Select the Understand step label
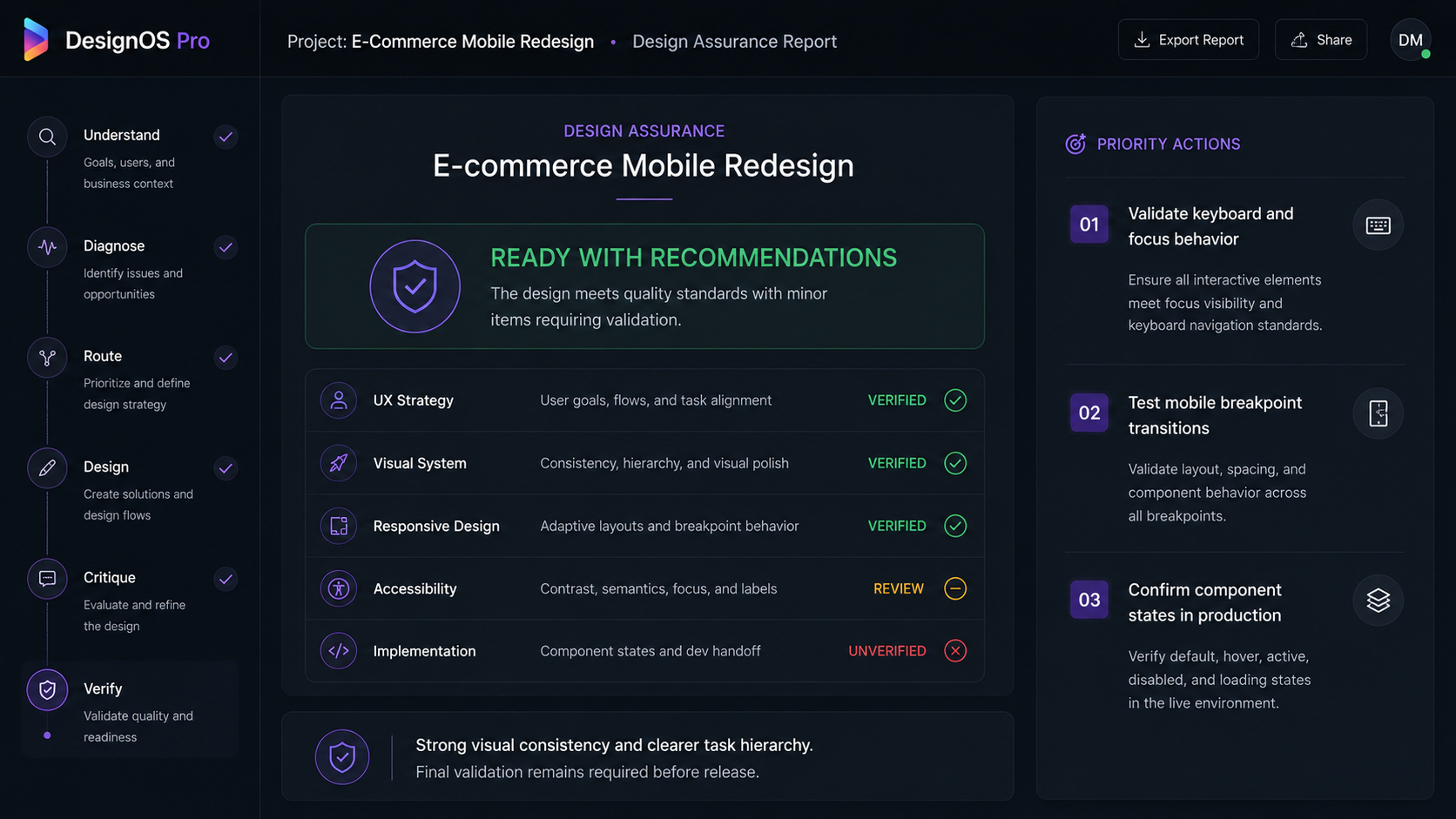The image size is (1456, 819). (122, 136)
